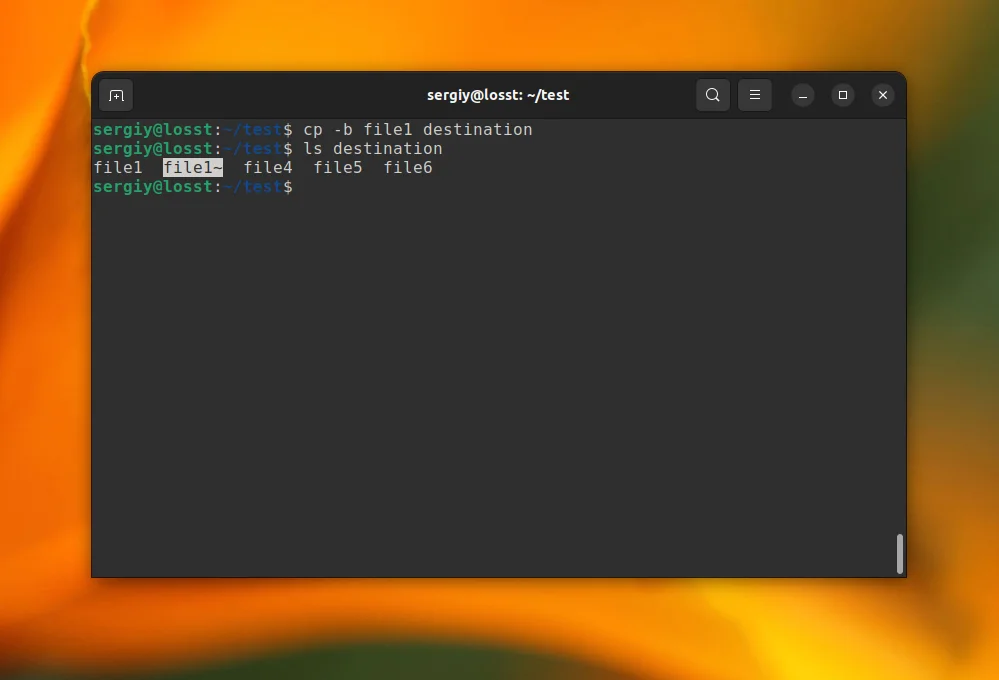This screenshot has height=680, width=999.
Task: Click the sergiy@losst window title
Action: [x=497, y=95]
